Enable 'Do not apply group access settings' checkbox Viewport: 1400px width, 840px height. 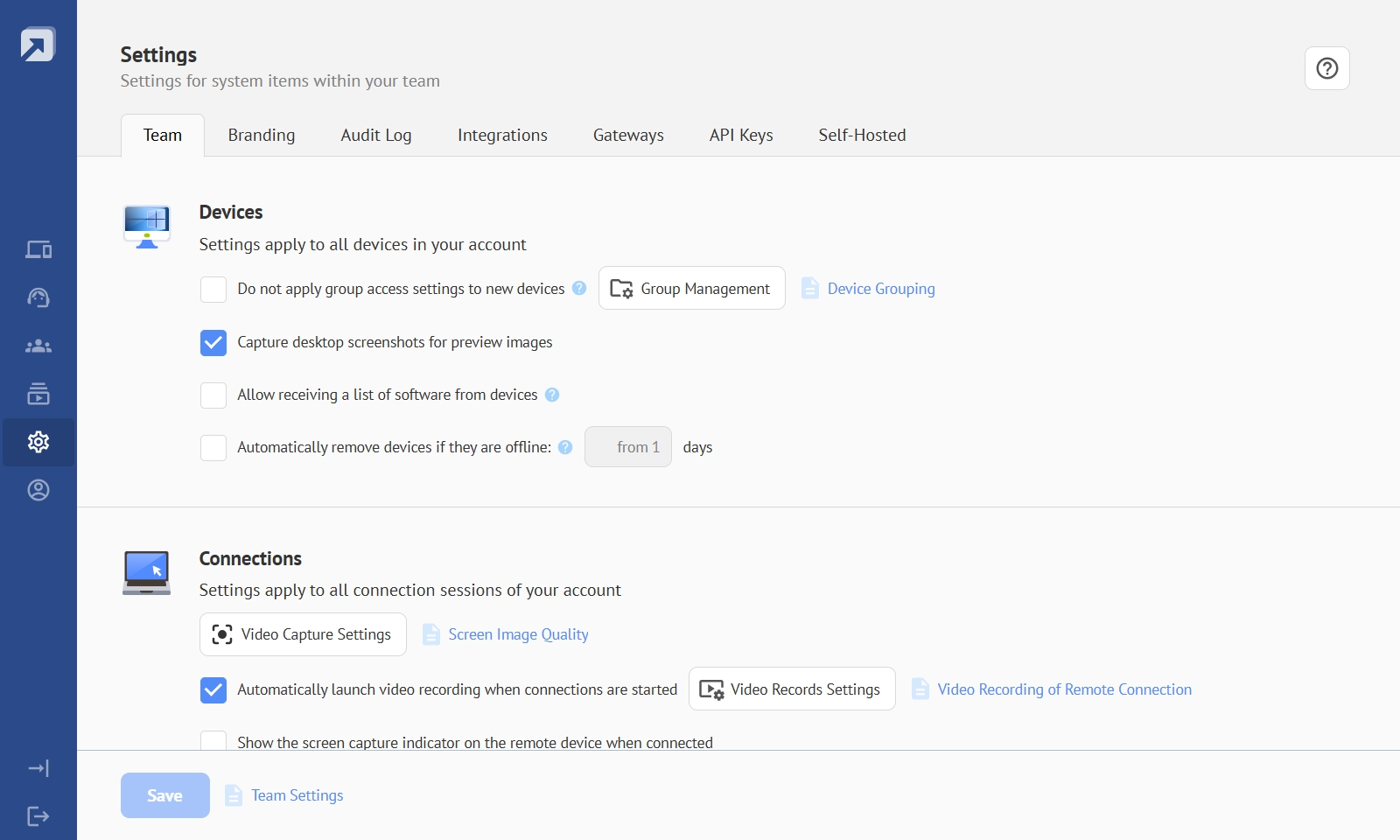click(213, 290)
